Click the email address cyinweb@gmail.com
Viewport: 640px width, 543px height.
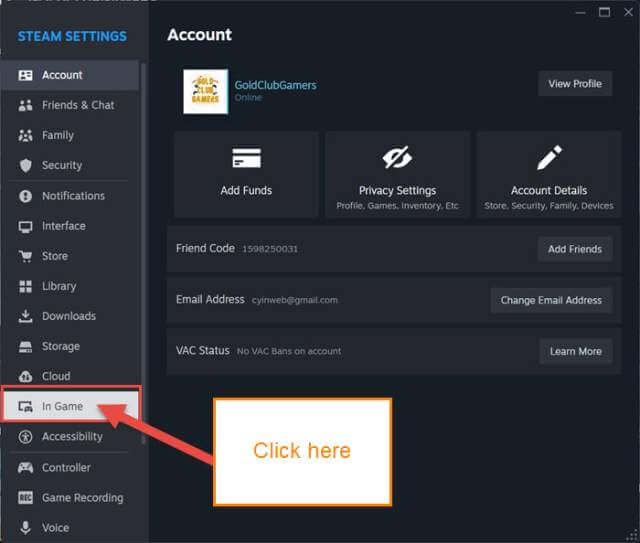tap(295, 300)
